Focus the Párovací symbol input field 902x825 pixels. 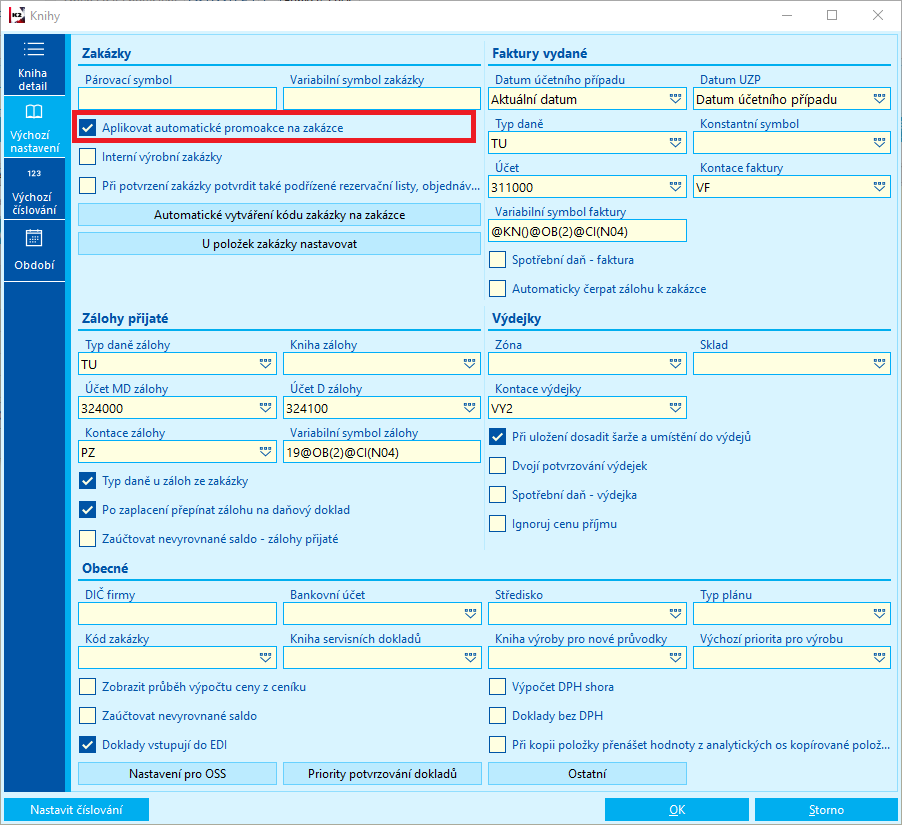(x=177, y=99)
